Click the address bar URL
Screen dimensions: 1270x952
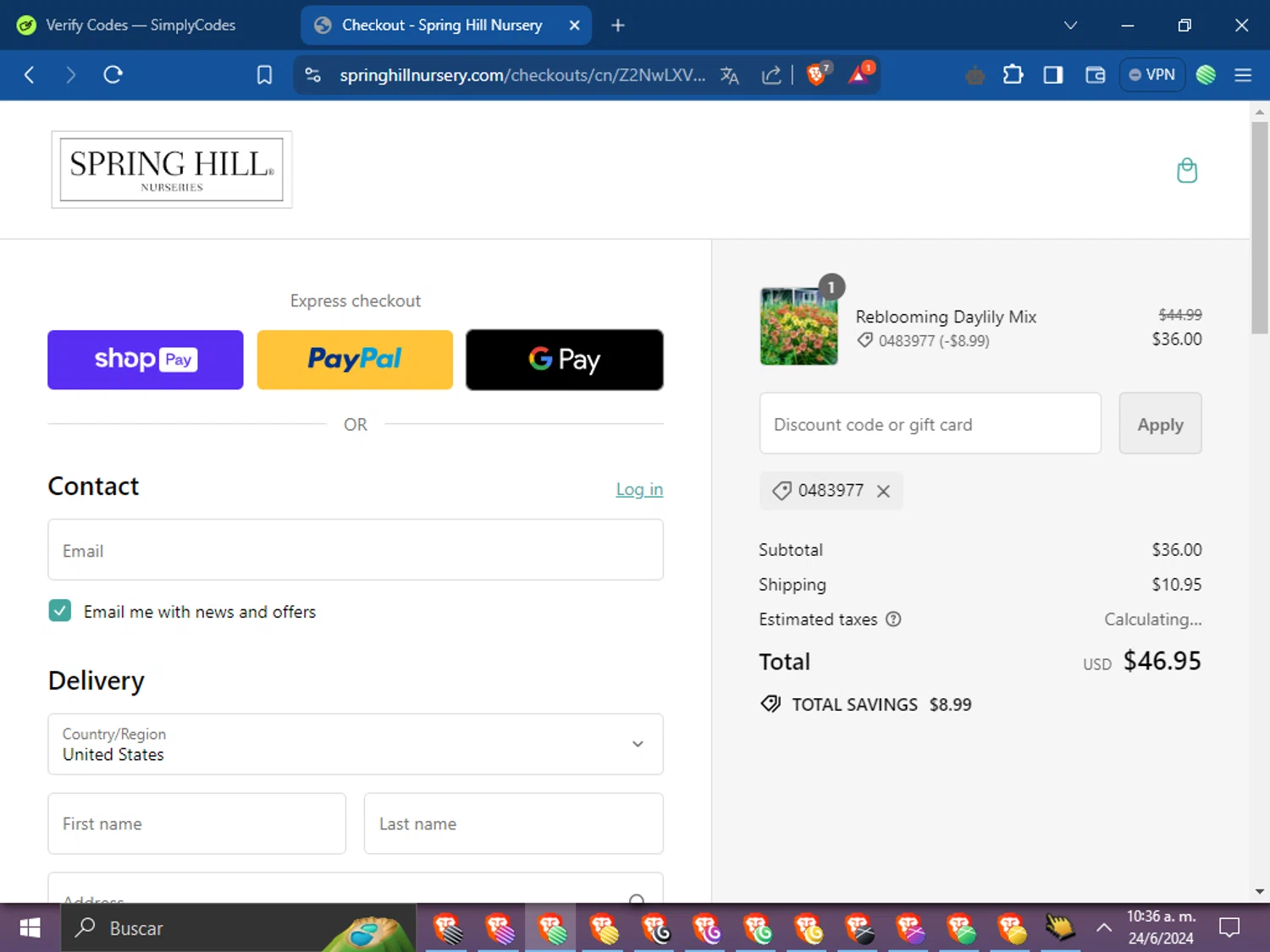pyautogui.click(x=522, y=75)
